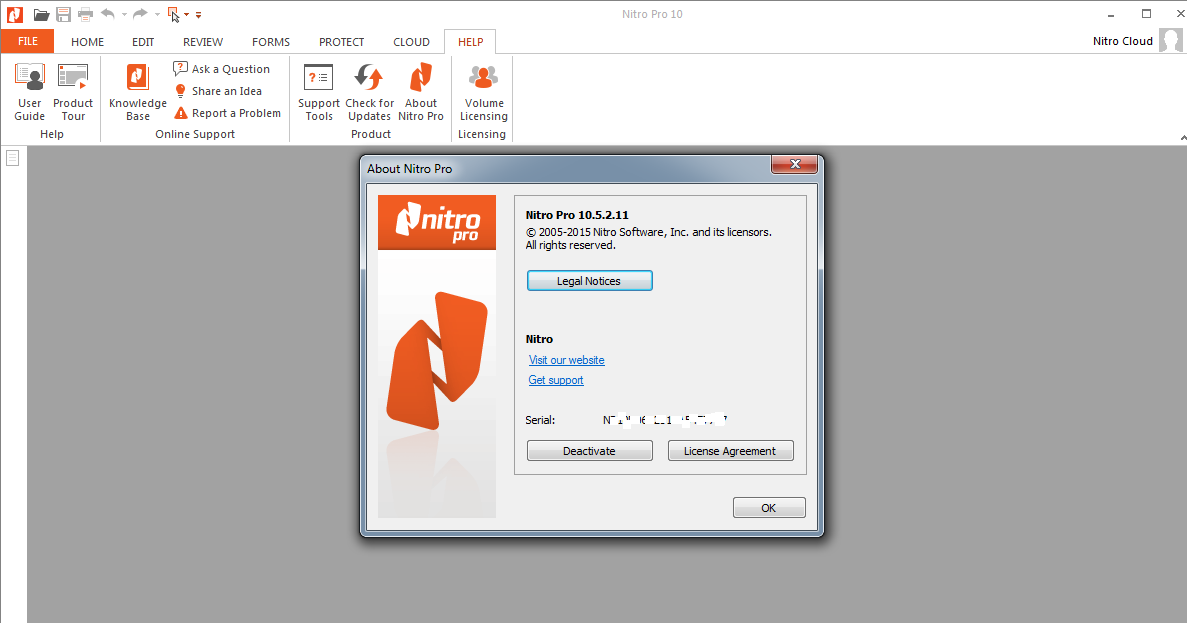Open the User Guide
1187x623 pixels.
point(30,92)
